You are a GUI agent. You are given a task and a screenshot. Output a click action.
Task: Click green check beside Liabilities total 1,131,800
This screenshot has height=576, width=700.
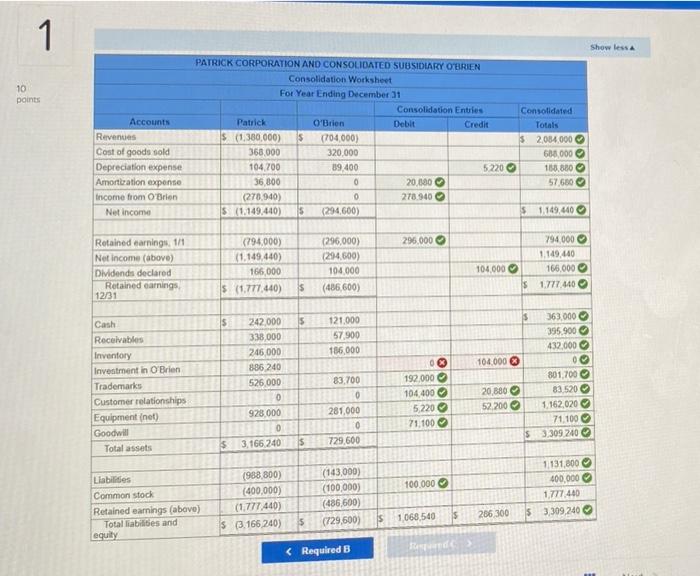click(587, 463)
